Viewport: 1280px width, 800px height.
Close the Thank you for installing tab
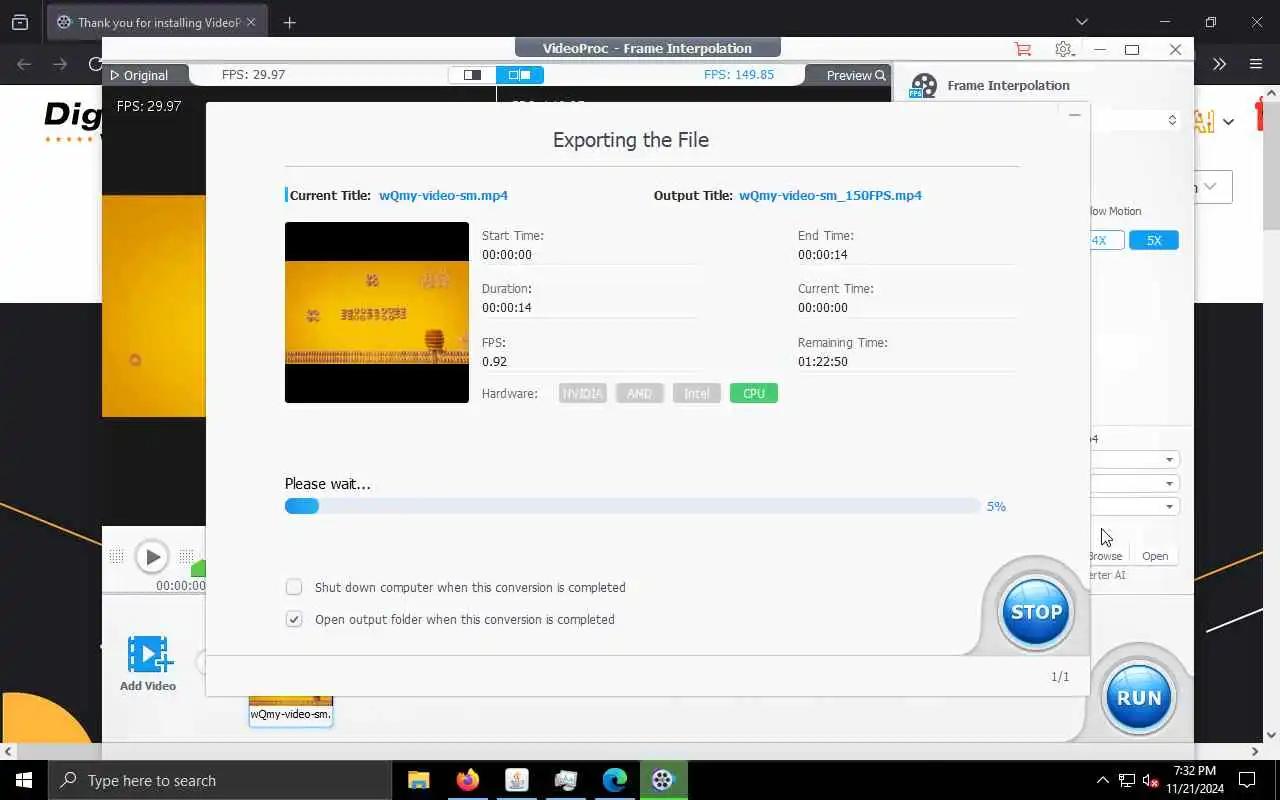tap(251, 22)
